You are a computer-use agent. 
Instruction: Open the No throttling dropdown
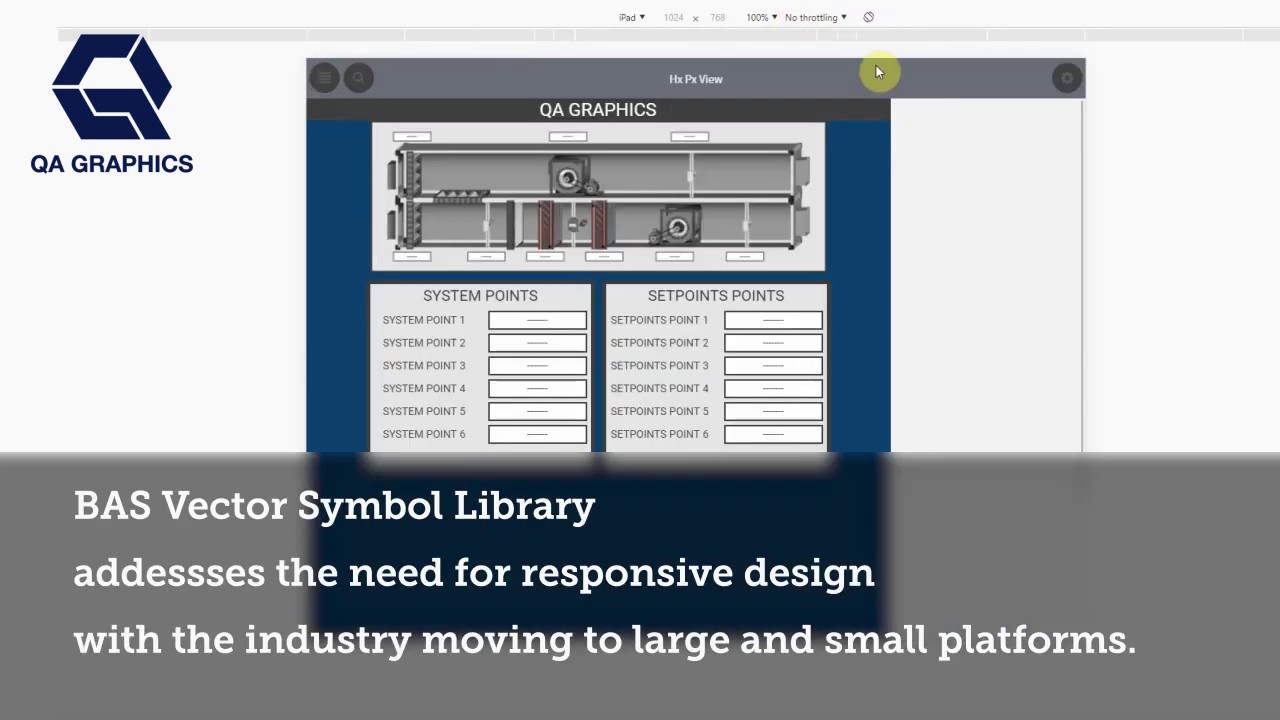coord(816,17)
